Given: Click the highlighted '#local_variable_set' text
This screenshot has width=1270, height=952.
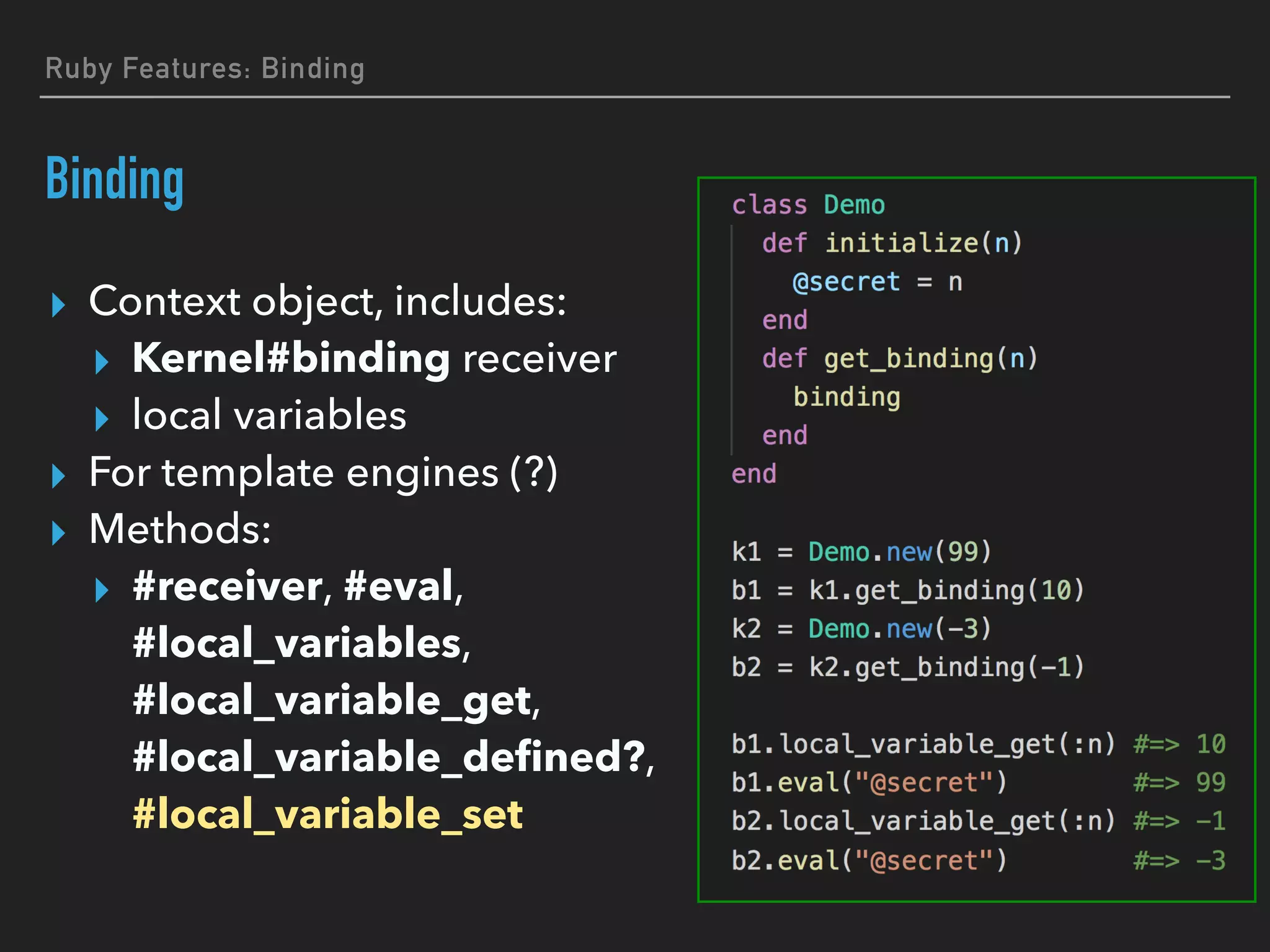Looking at the screenshot, I should 328,814.
